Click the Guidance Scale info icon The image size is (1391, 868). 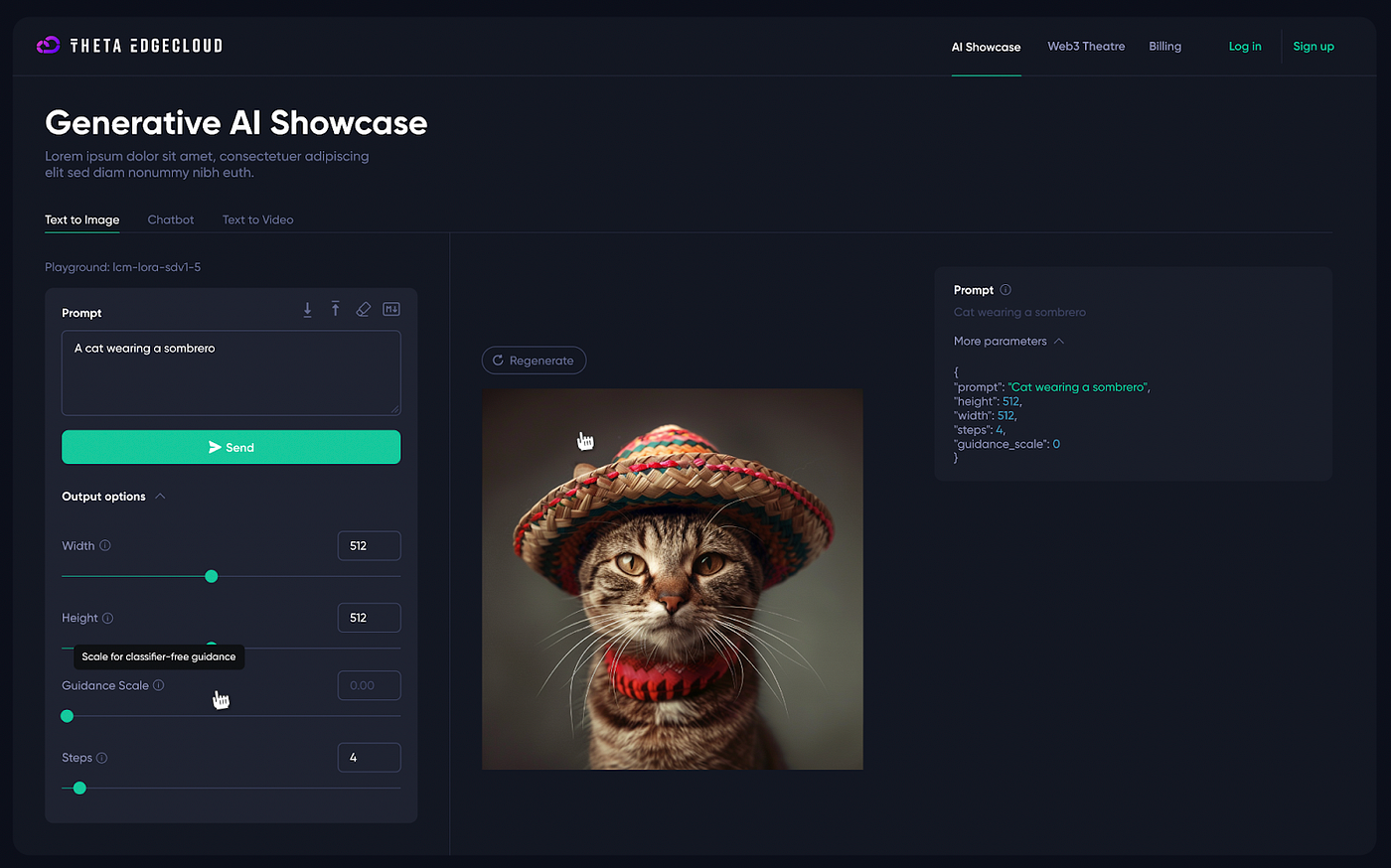coord(159,685)
